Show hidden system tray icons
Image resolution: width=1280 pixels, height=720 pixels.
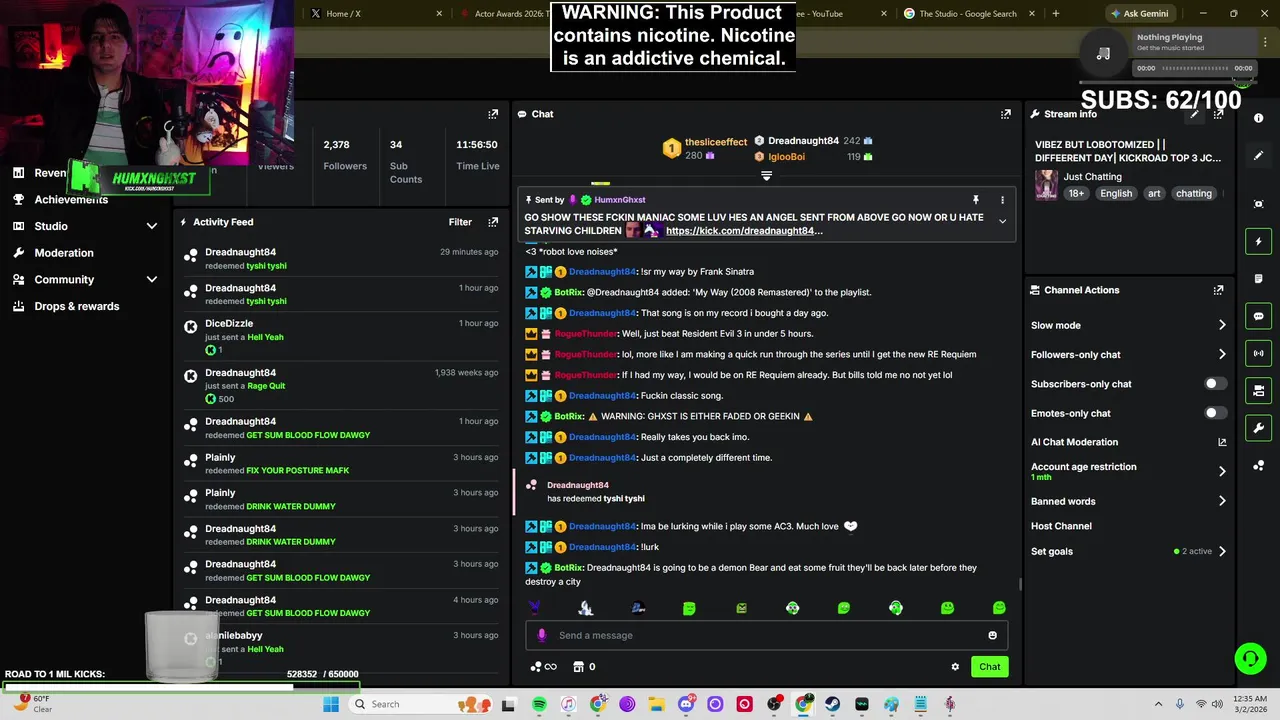tap(1158, 705)
